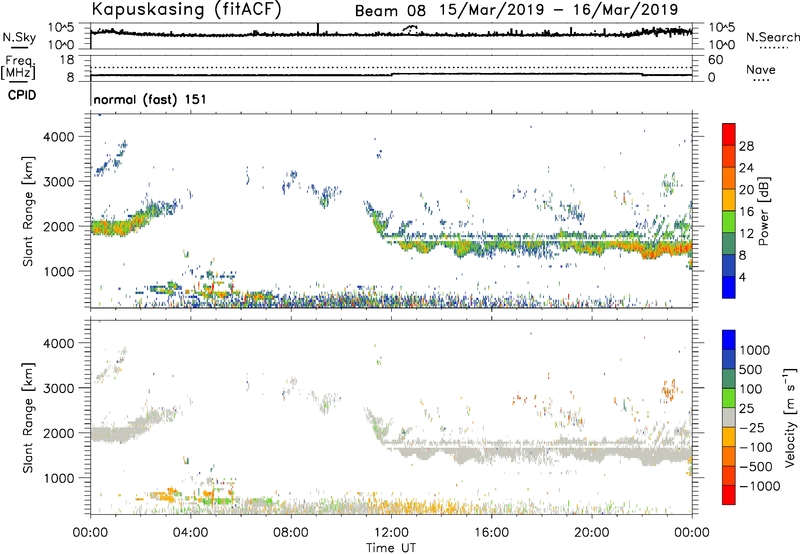Click the red bottom segment of velocity colorbar
The height and width of the screenshot is (554, 800).
[x=729, y=495]
